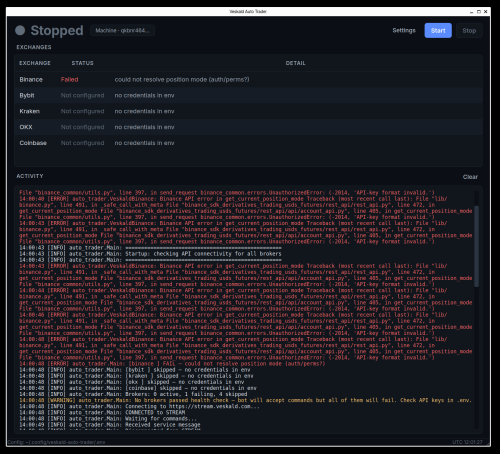Click the '[kraken ] skipped' log line
This screenshot has width=500, height=454.
[x=136, y=376]
